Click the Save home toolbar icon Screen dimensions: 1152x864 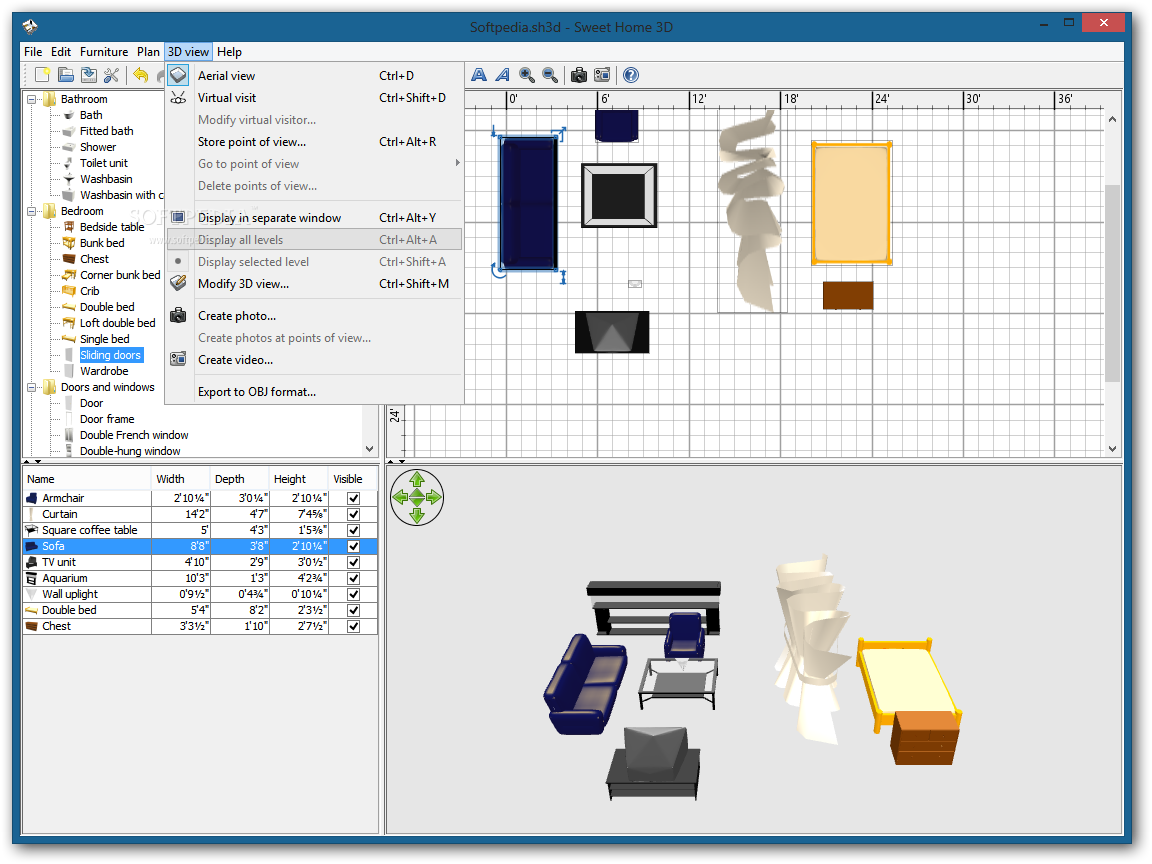coord(89,75)
